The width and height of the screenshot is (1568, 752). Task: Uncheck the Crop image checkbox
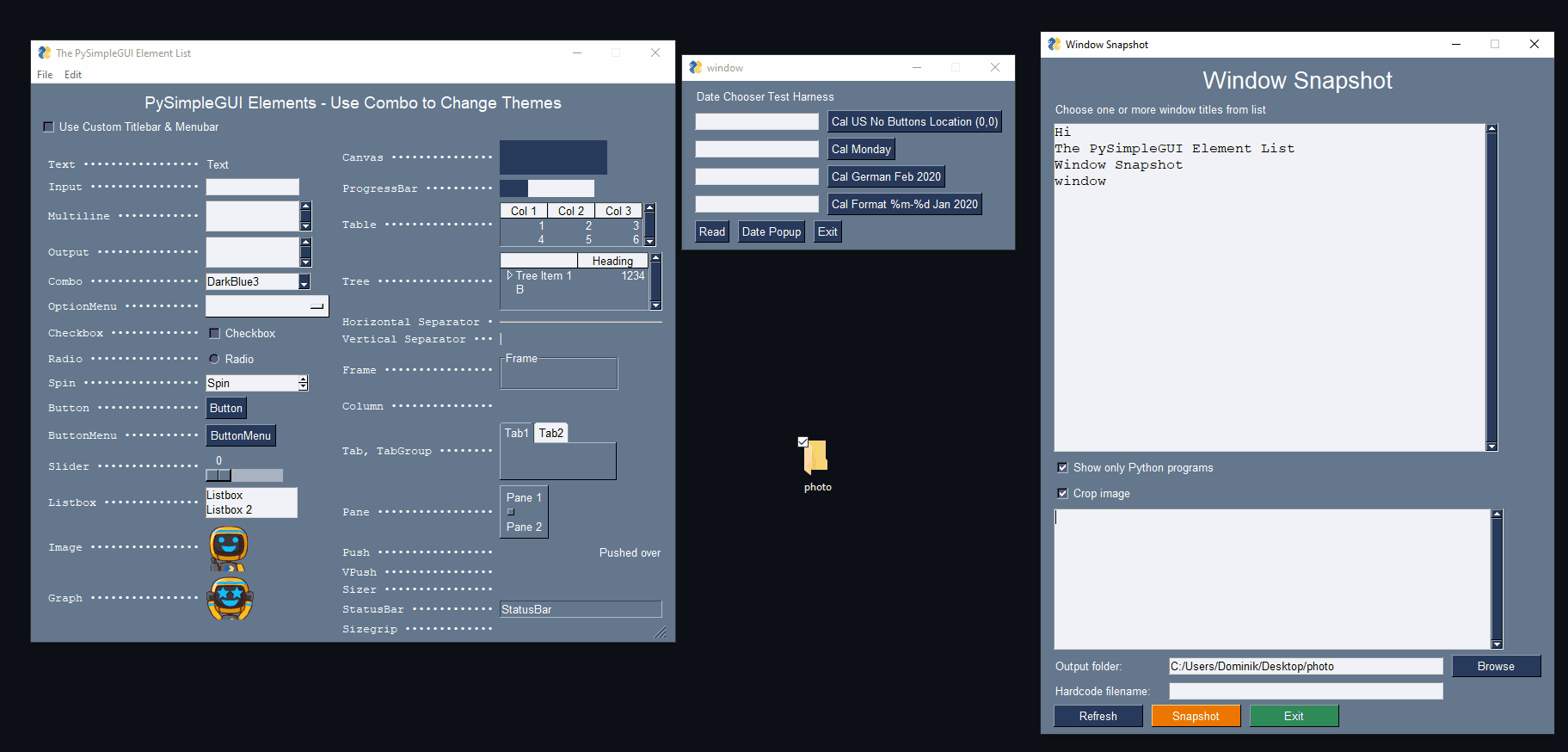coord(1062,493)
